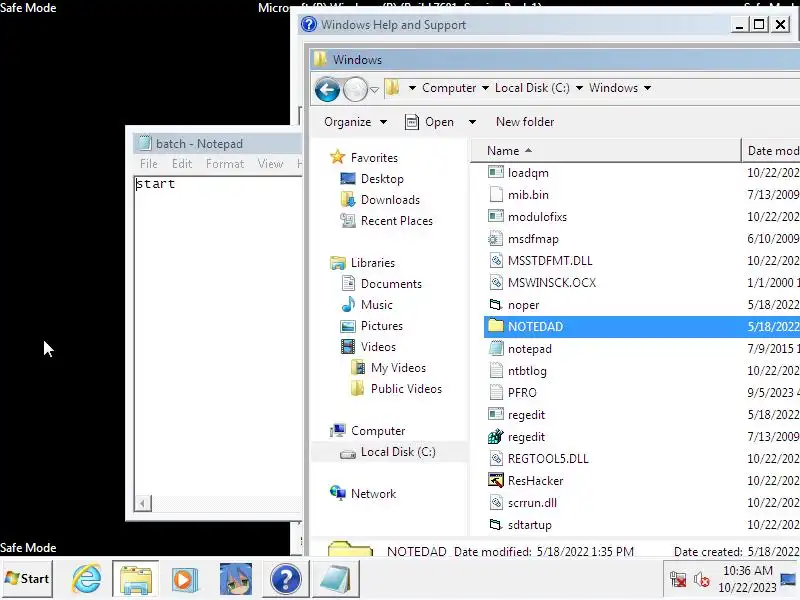Click in the Notepad text area
The height and width of the screenshot is (600, 800).
[218, 336]
